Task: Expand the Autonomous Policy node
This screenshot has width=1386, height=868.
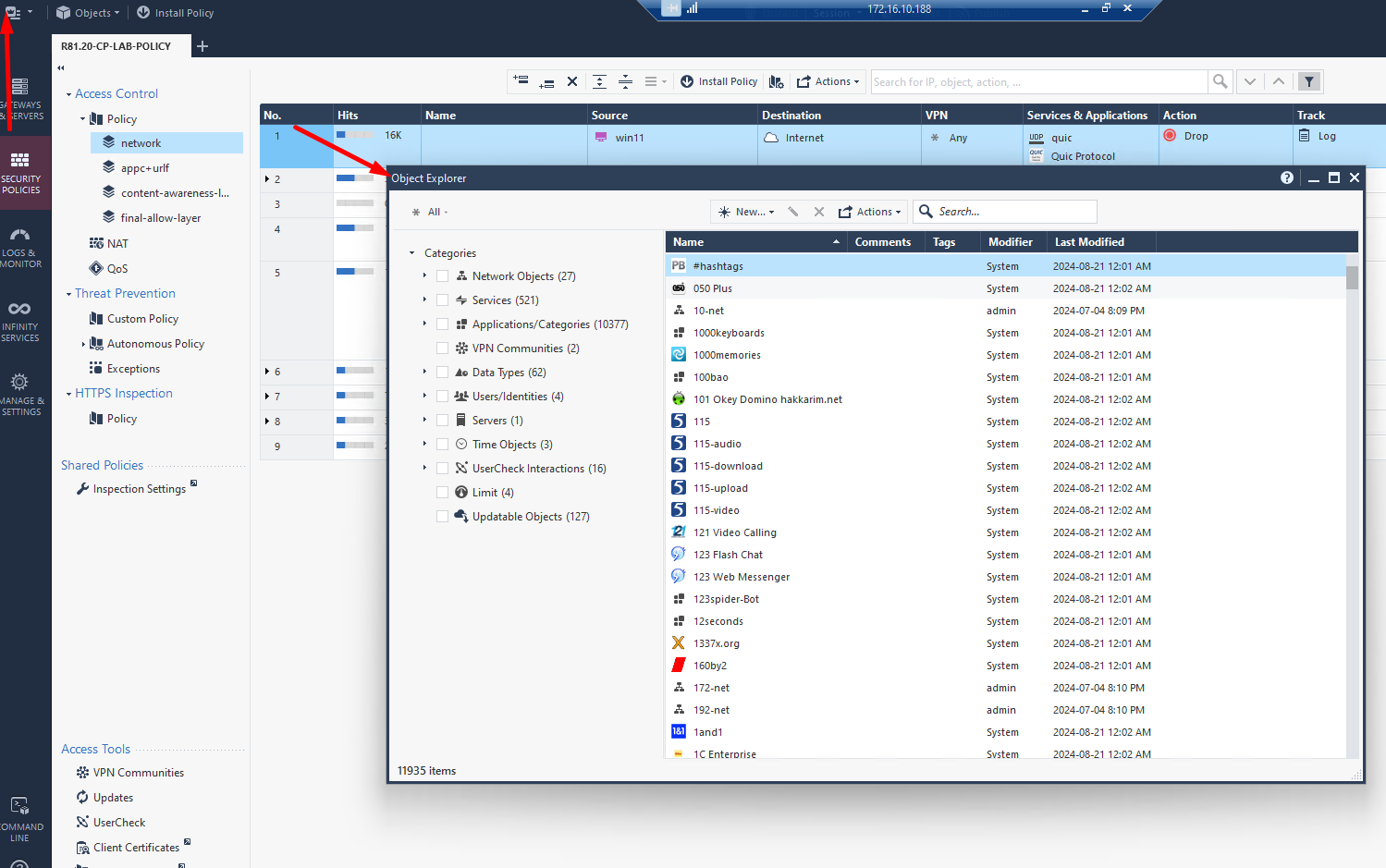Action: click(x=83, y=344)
